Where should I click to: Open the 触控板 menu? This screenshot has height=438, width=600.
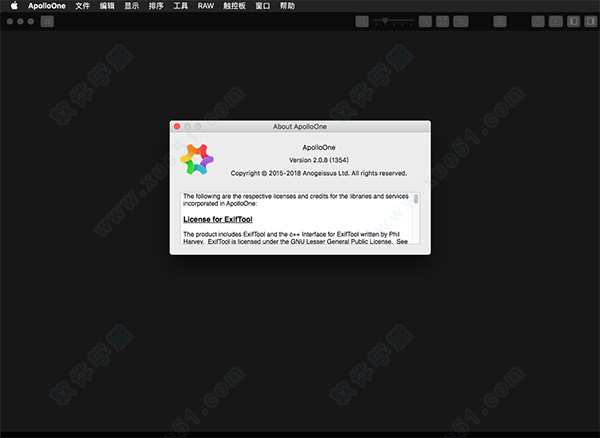point(234,6)
